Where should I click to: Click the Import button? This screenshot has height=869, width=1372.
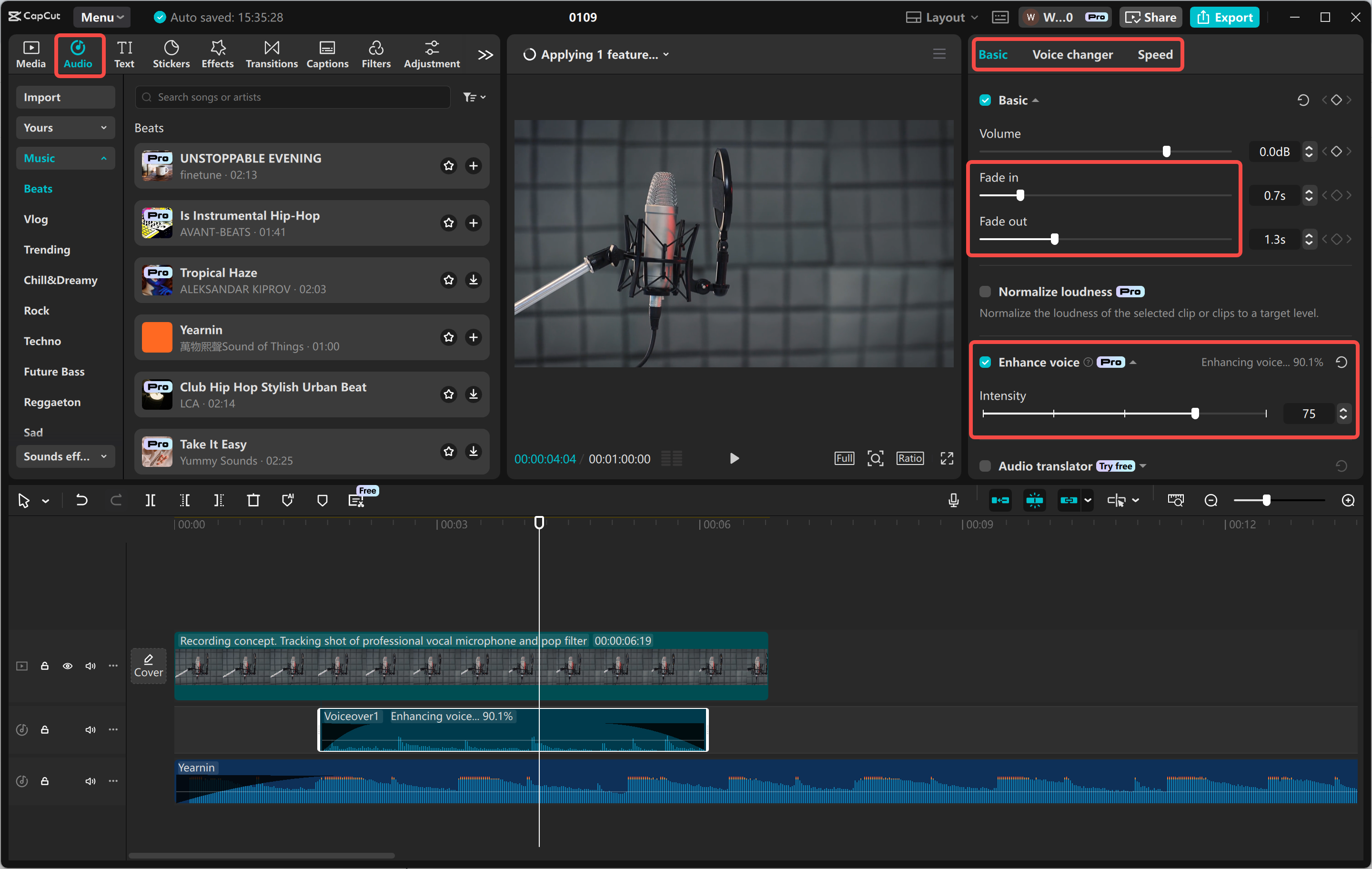[65, 97]
